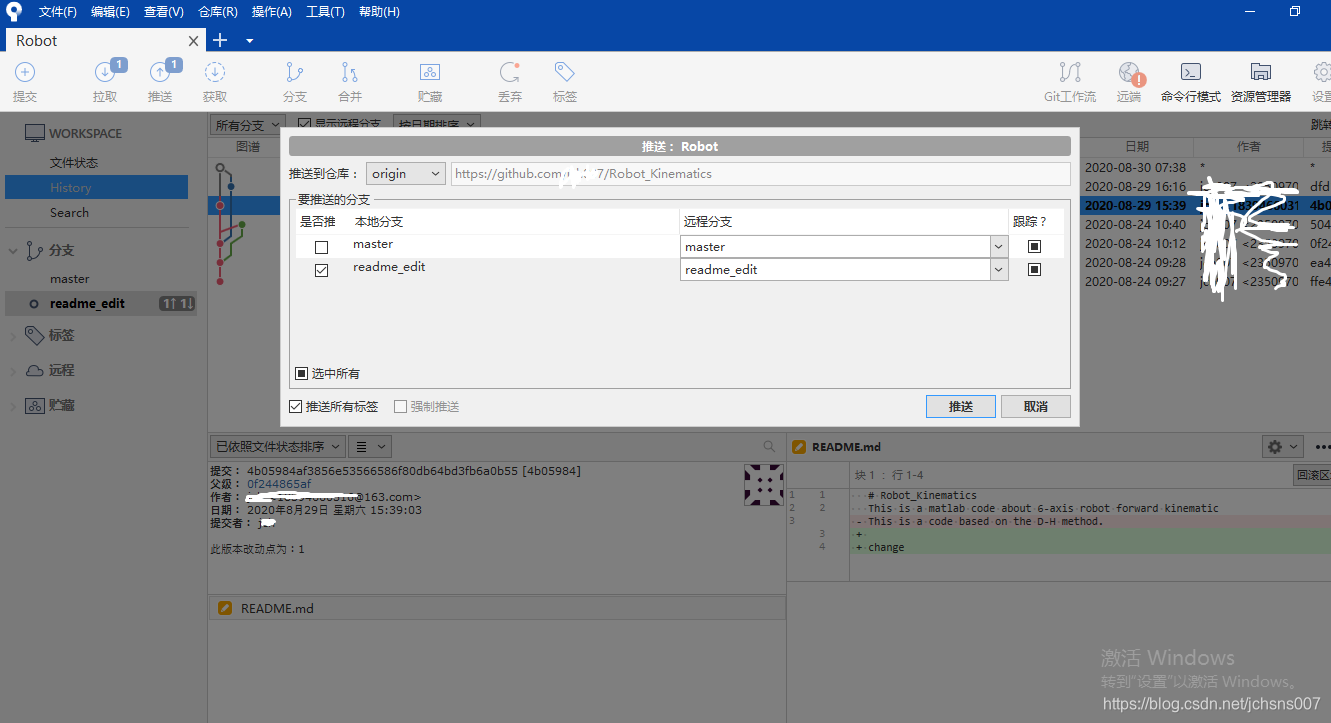
Task: Open Git Flow (Git工作流) icon
Action: coord(1070,72)
